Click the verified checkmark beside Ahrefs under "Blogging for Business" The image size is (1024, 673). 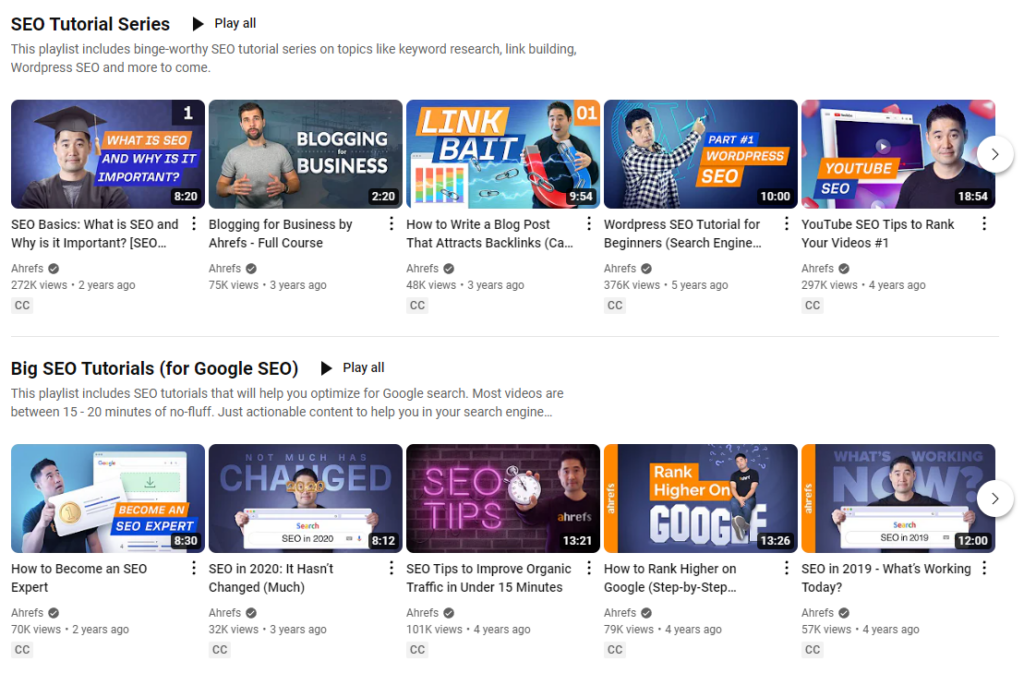pos(250,268)
